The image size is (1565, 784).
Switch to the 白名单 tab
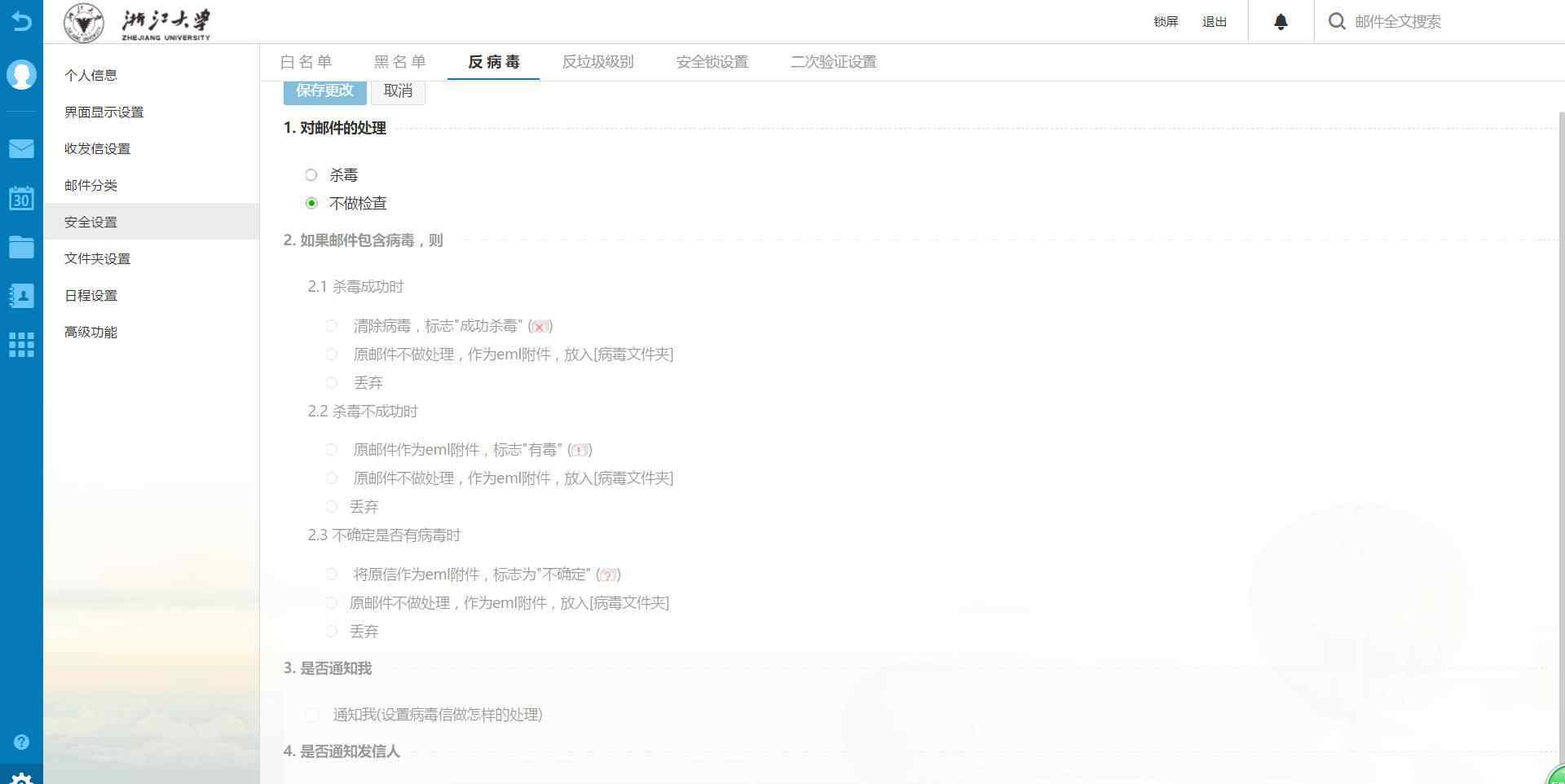306,62
